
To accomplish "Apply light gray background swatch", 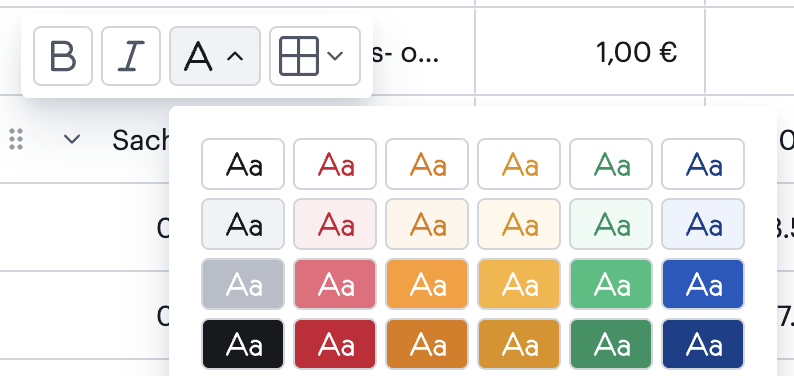I will tap(243, 224).
